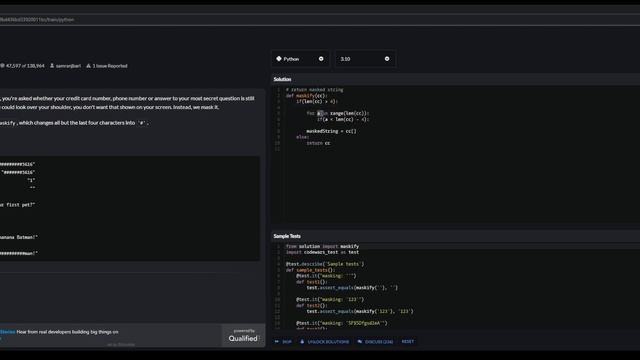This screenshot has width=640, height=360.
Task: Click the 'import codewars_test as test' line
Action: click(322, 252)
